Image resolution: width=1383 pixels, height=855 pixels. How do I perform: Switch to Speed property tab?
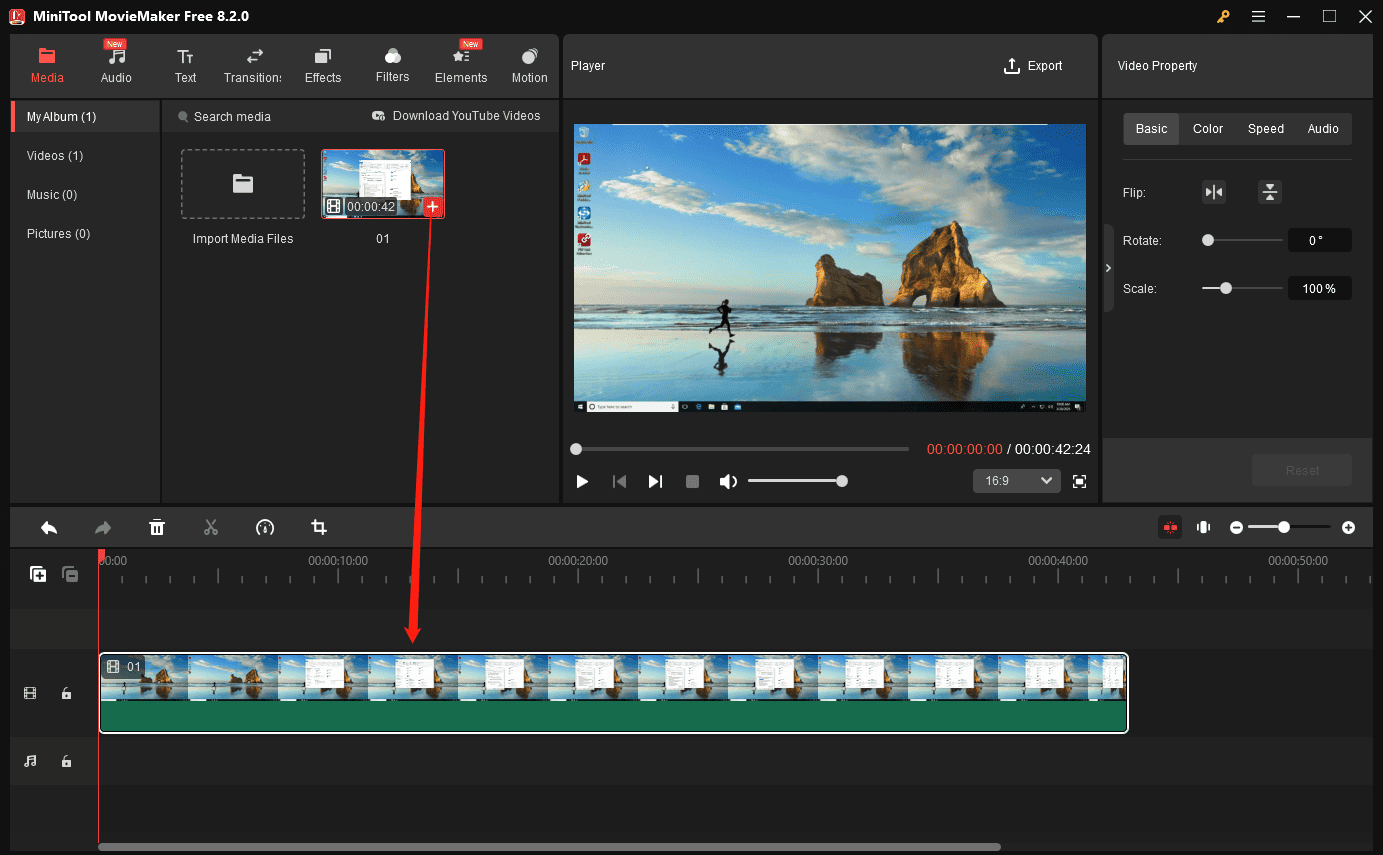pyautogui.click(x=1265, y=129)
